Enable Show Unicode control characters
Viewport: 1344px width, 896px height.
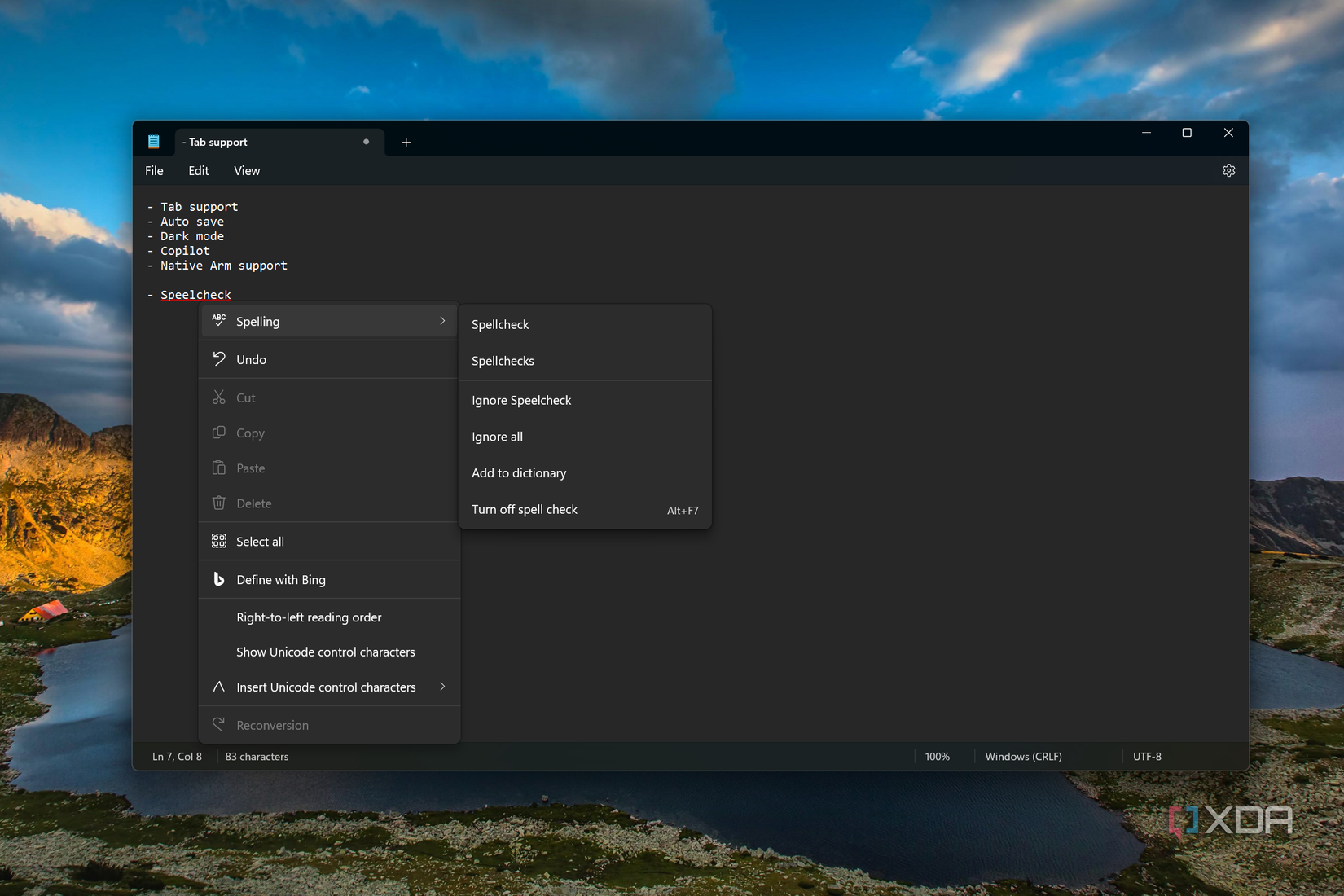coord(326,652)
